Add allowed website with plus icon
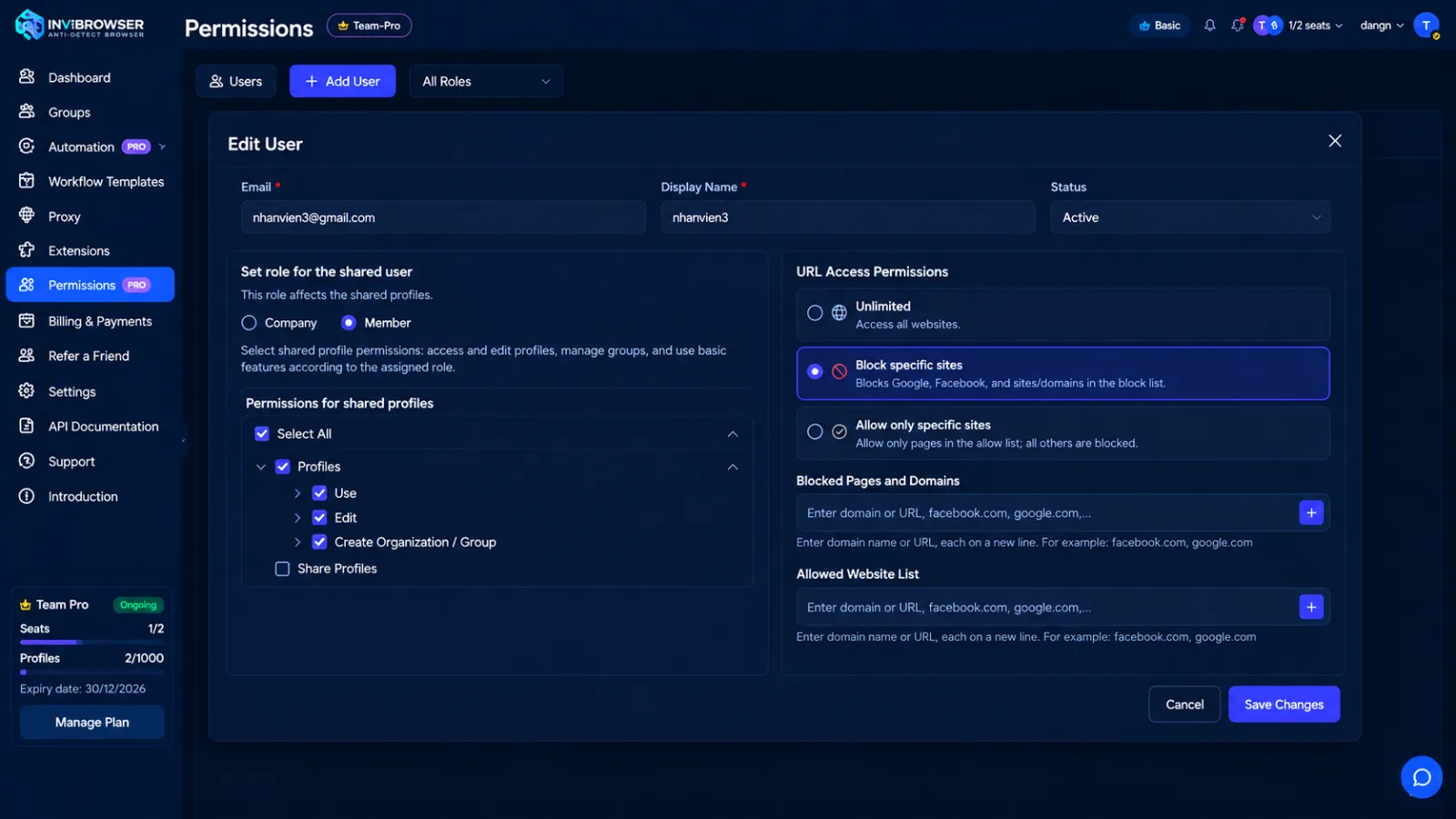Viewport: 1456px width, 819px height. (x=1311, y=607)
